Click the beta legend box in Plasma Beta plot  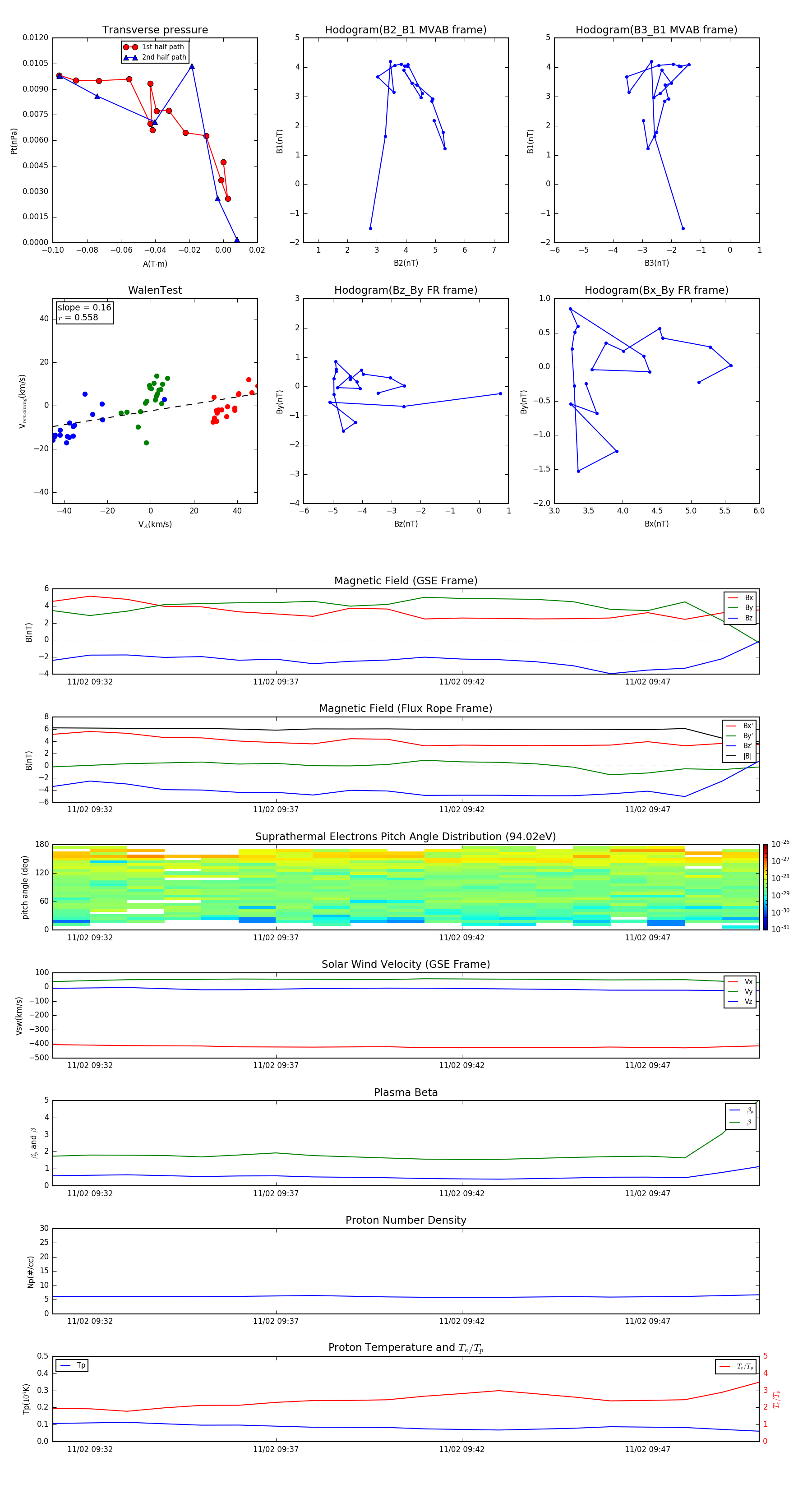(740, 1117)
